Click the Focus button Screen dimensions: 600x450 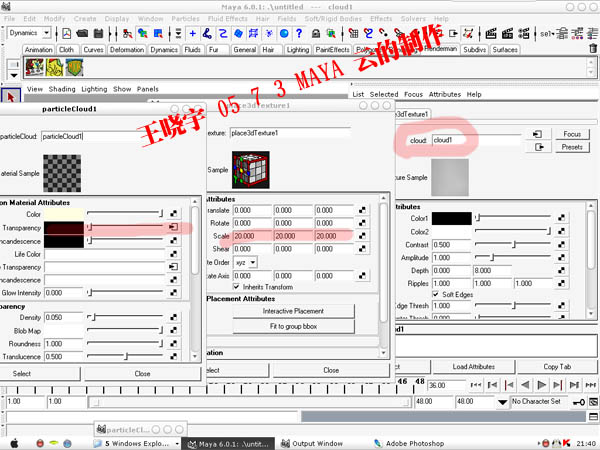572,134
